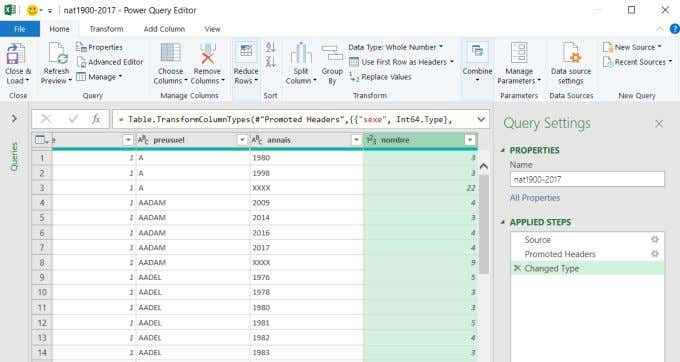680x362 pixels.
Task: Click the query Name input field
Action: point(587,179)
